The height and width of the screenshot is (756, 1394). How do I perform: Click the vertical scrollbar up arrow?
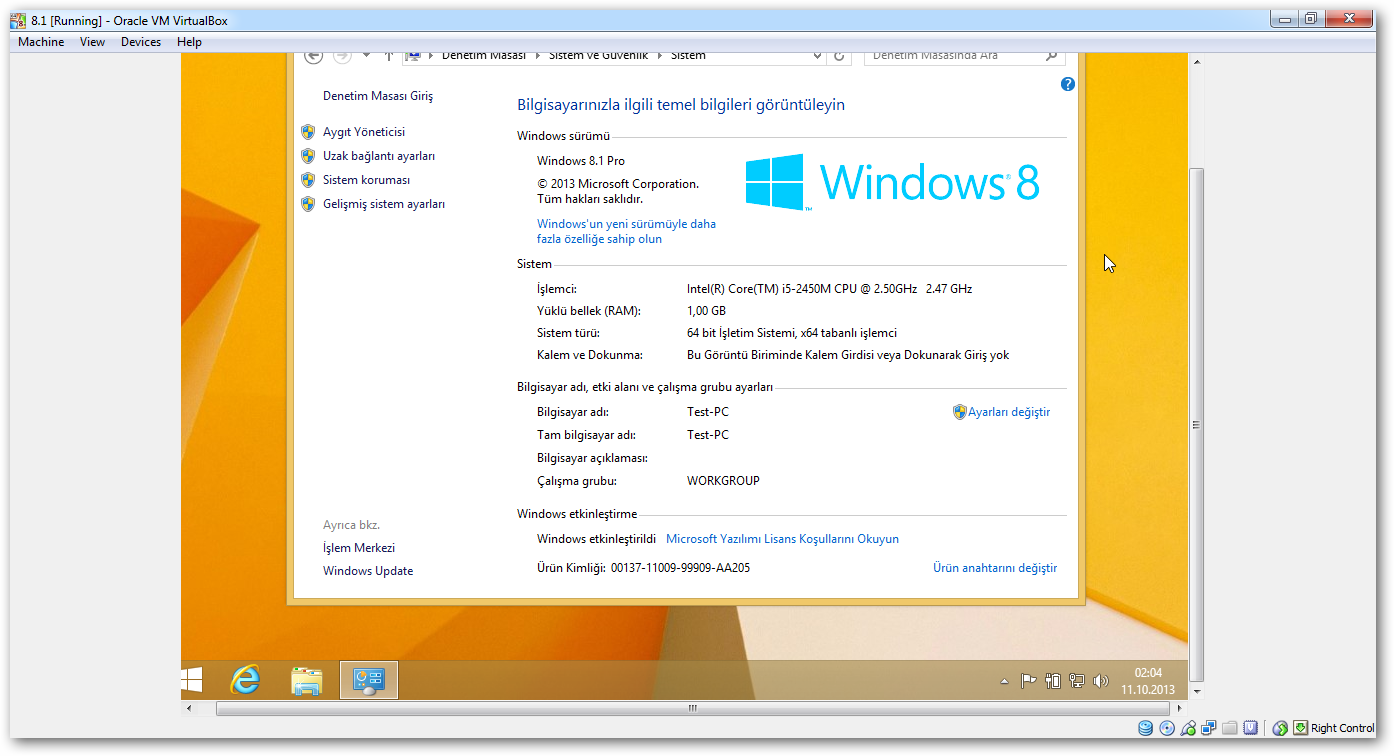pos(1196,62)
